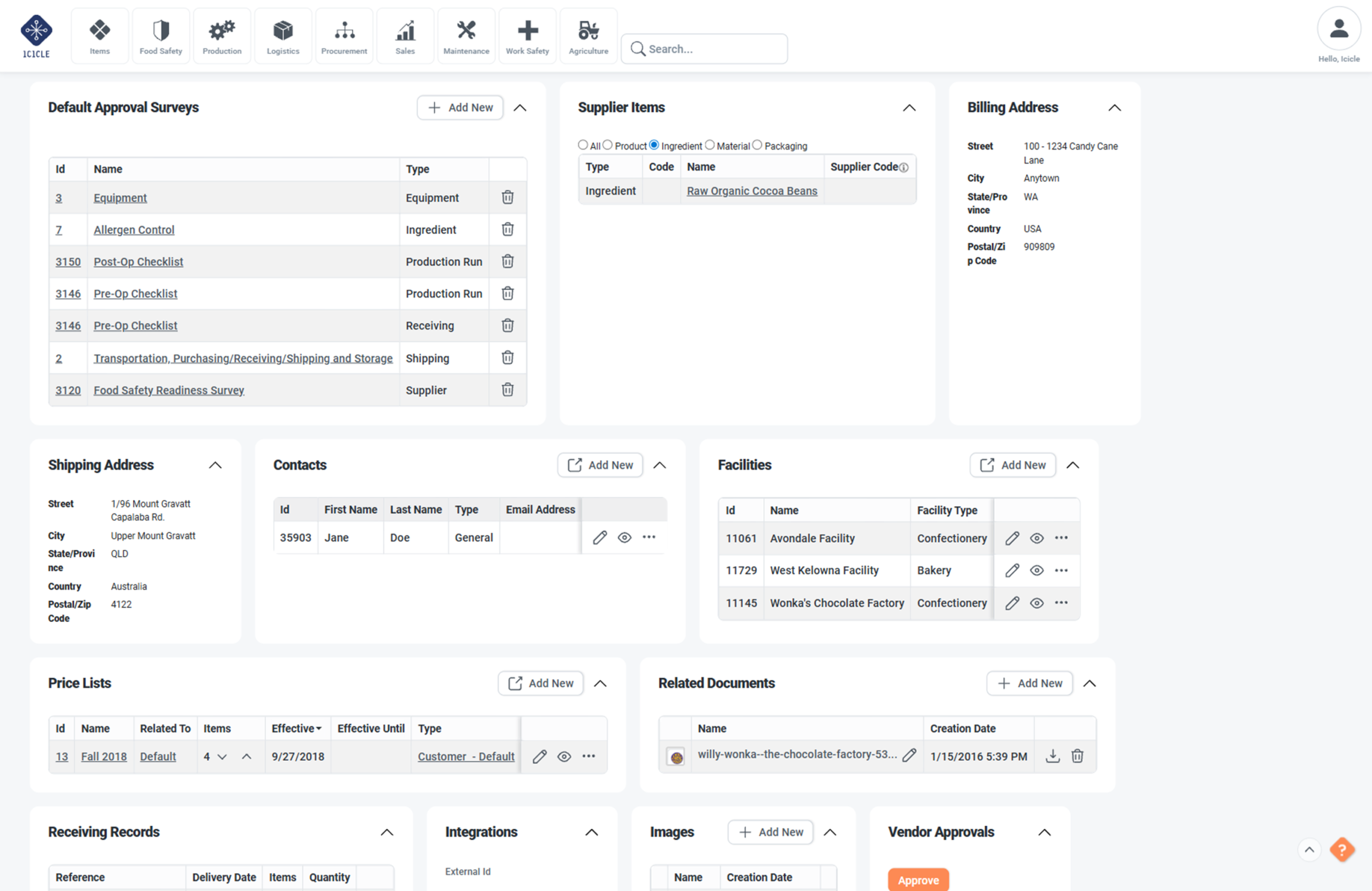Delete the Equipment survey row
The image size is (1372, 891).
point(508,198)
